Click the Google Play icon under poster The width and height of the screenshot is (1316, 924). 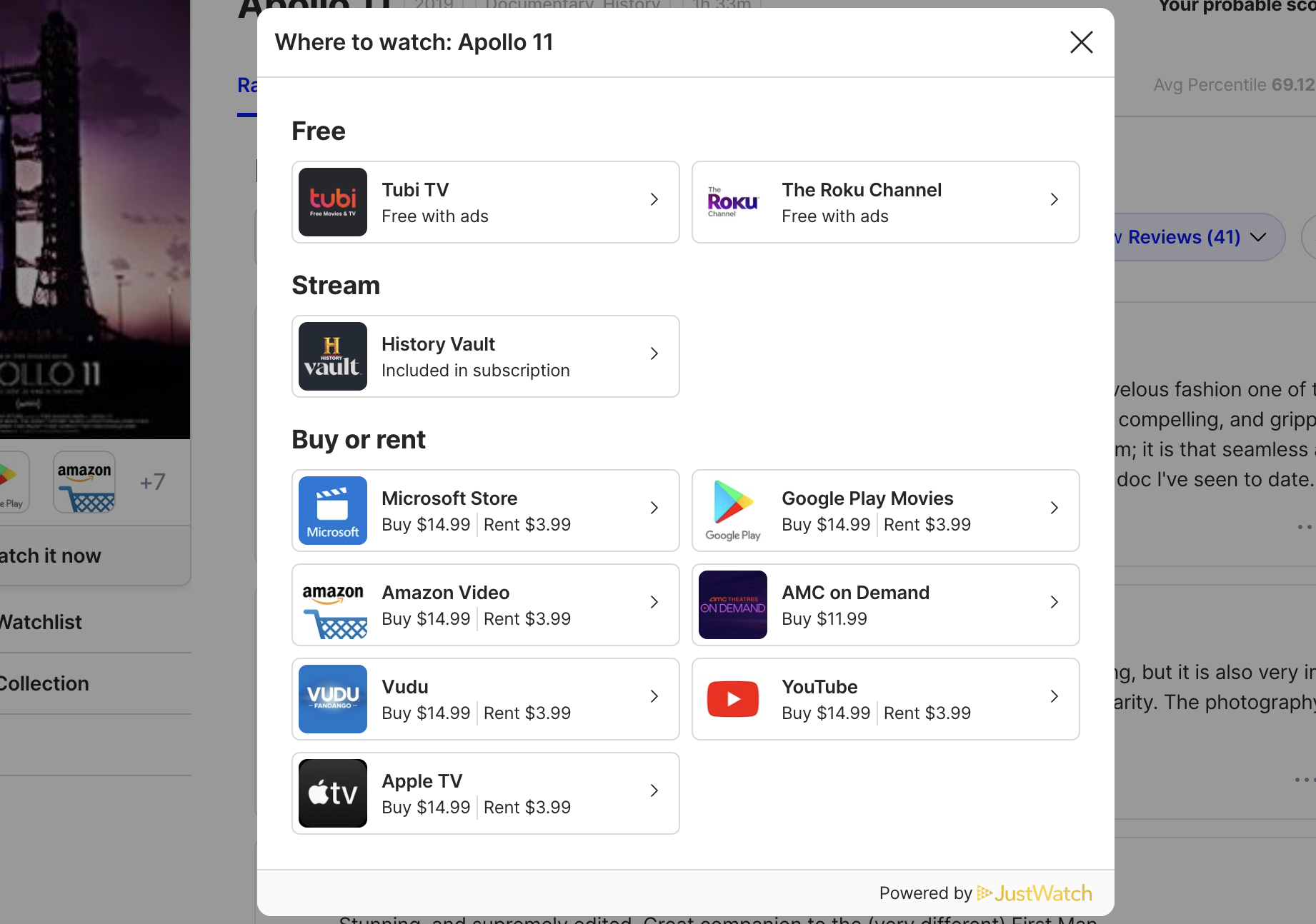[x=14, y=482]
